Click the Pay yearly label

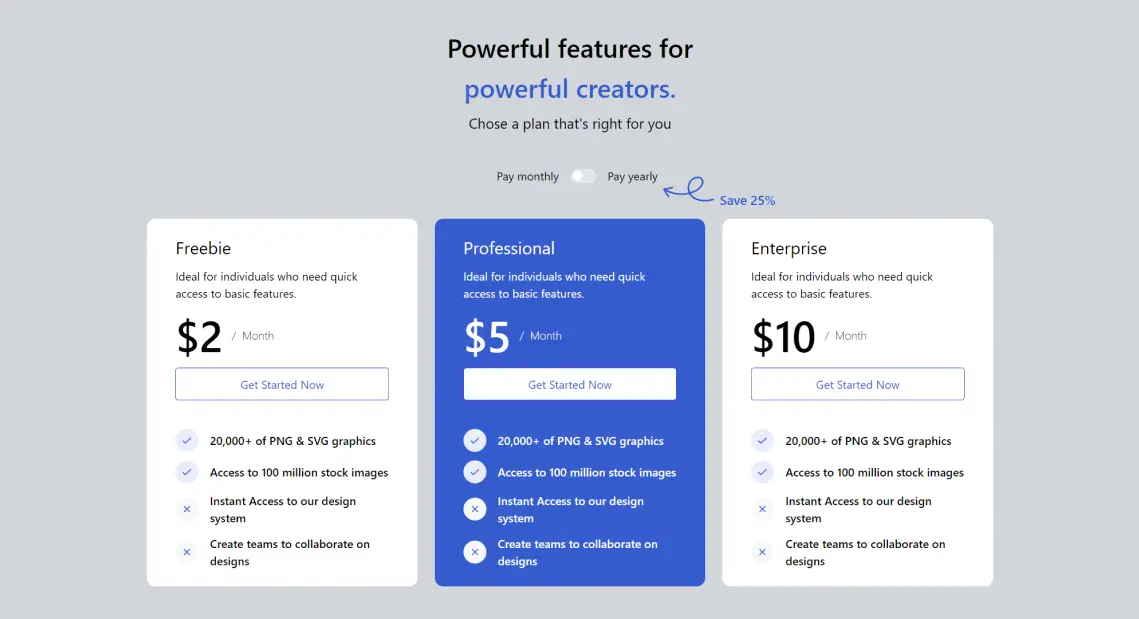632,177
